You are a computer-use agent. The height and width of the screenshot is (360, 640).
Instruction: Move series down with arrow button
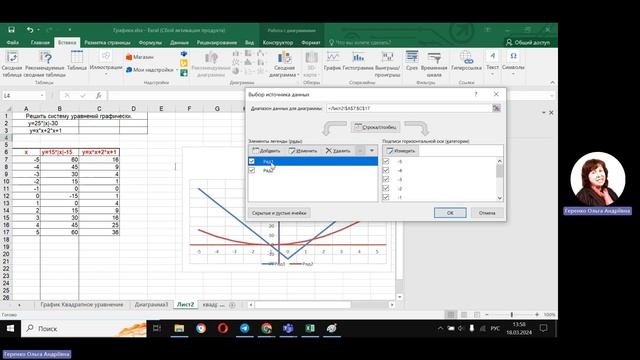371,151
